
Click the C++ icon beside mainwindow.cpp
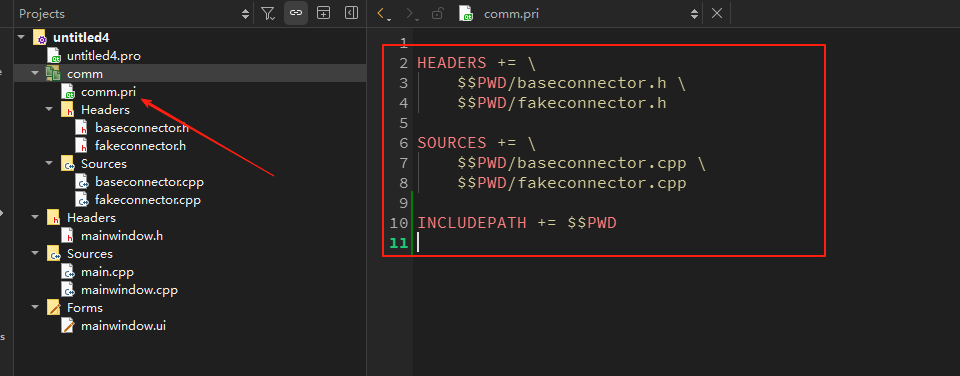(68, 290)
